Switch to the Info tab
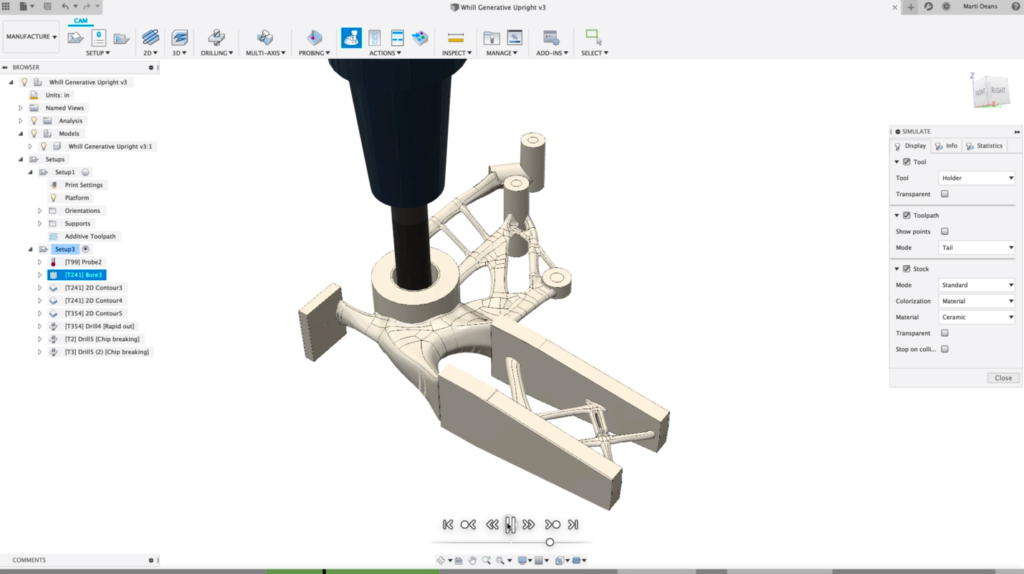 click(x=947, y=146)
